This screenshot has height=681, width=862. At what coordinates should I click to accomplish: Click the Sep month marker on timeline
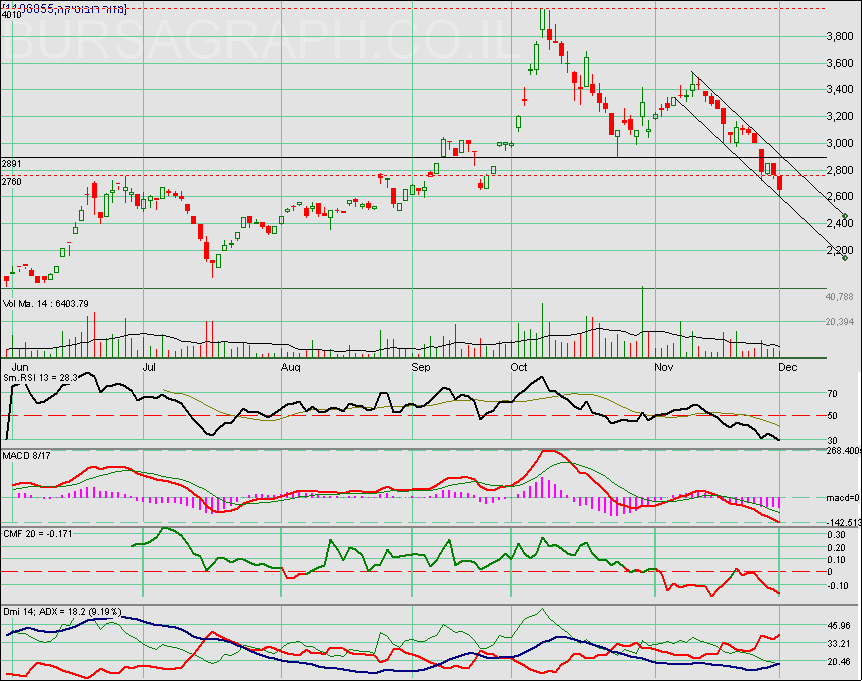421,367
